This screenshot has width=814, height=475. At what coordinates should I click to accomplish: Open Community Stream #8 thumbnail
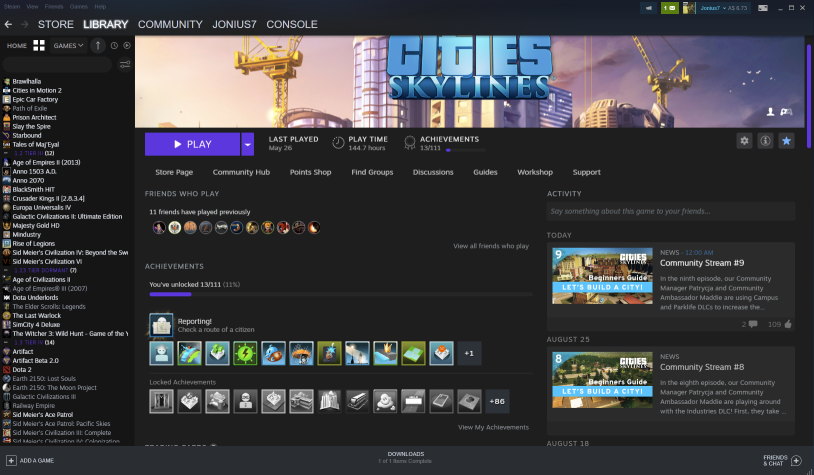point(602,380)
